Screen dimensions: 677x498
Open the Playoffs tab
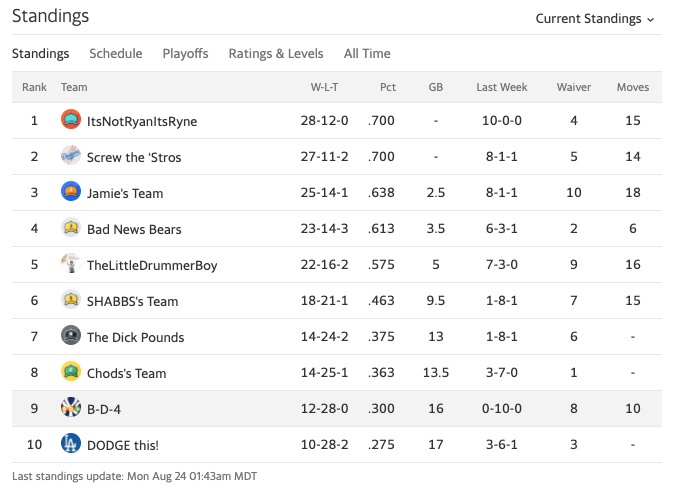click(x=185, y=54)
